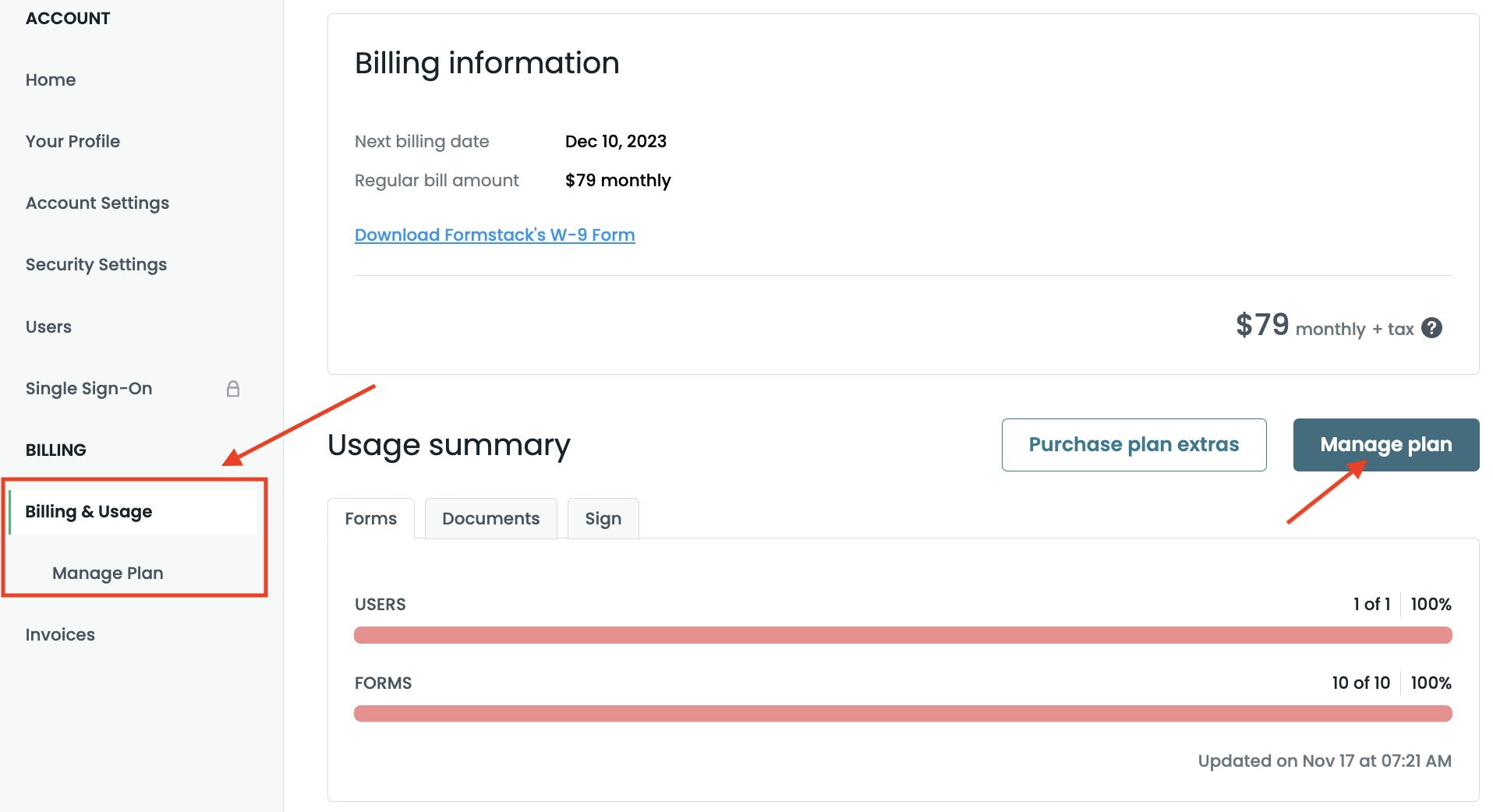Click the Purchase plan extras button
The height and width of the screenshot is (812, 1493).
[1134, 444]
